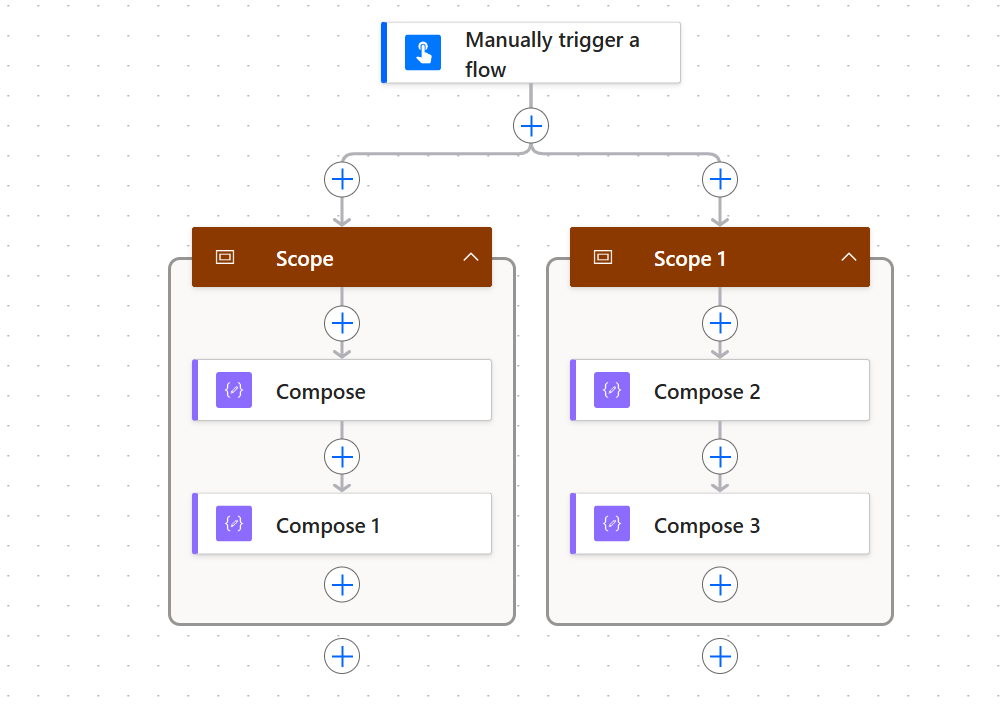Insert action between Compose 2 and Compose 3
The height and width of the screenshot is (708, 1003).
tap(720, 457)
